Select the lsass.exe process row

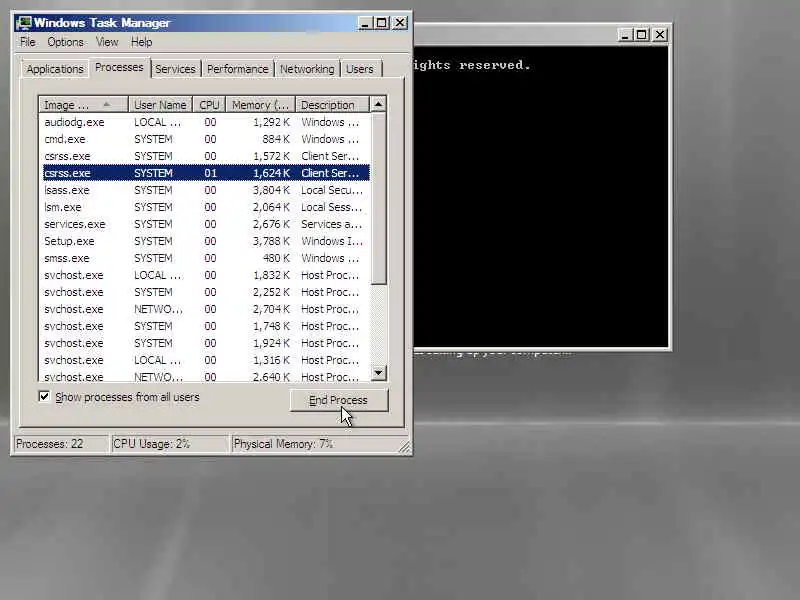(x=205, y=190)
